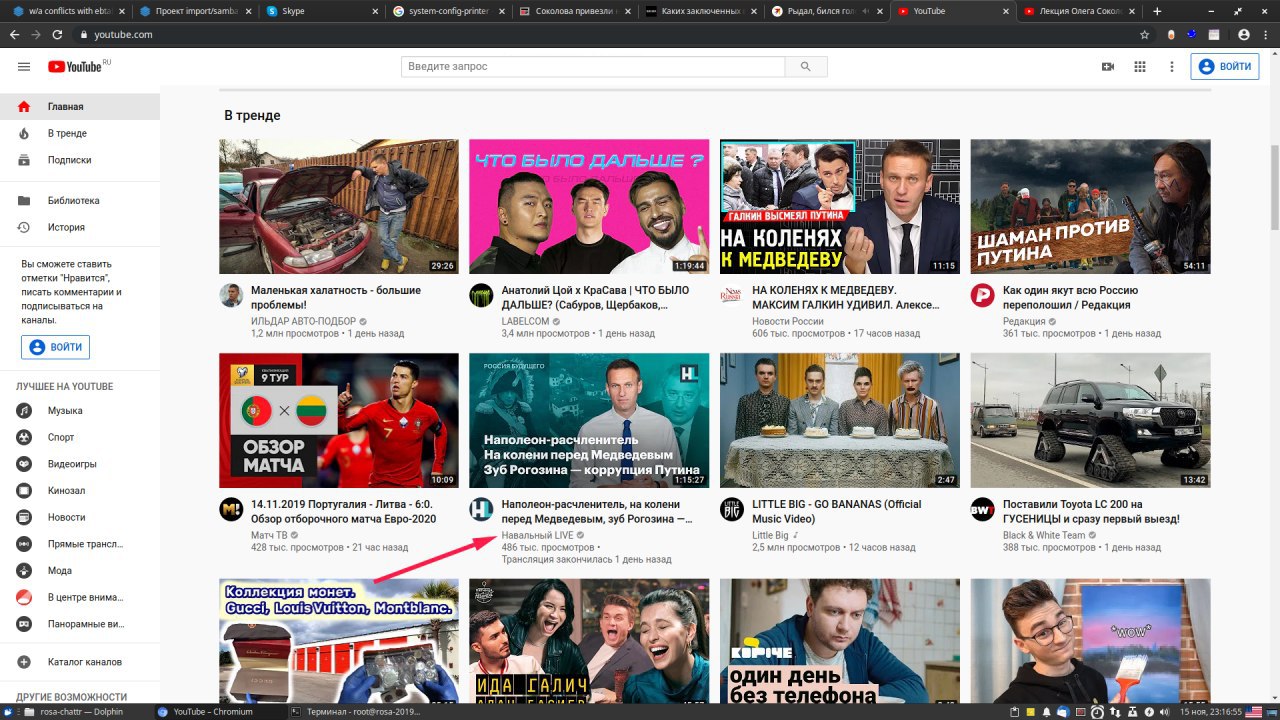Open the Маленькая халатность video thumbnail
The height and width of the screenshot is (720, 1280).
click(x=339, y=206)
